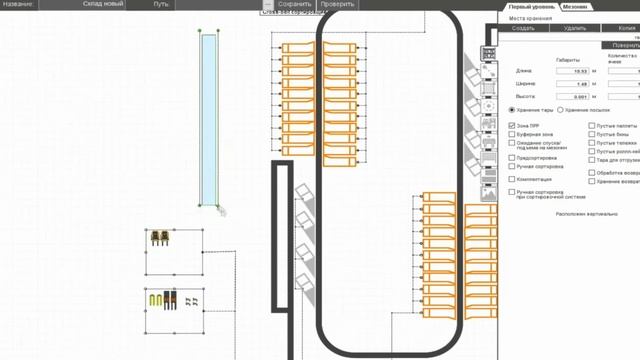Click the cell count field in Ширина row

point(624,84)
